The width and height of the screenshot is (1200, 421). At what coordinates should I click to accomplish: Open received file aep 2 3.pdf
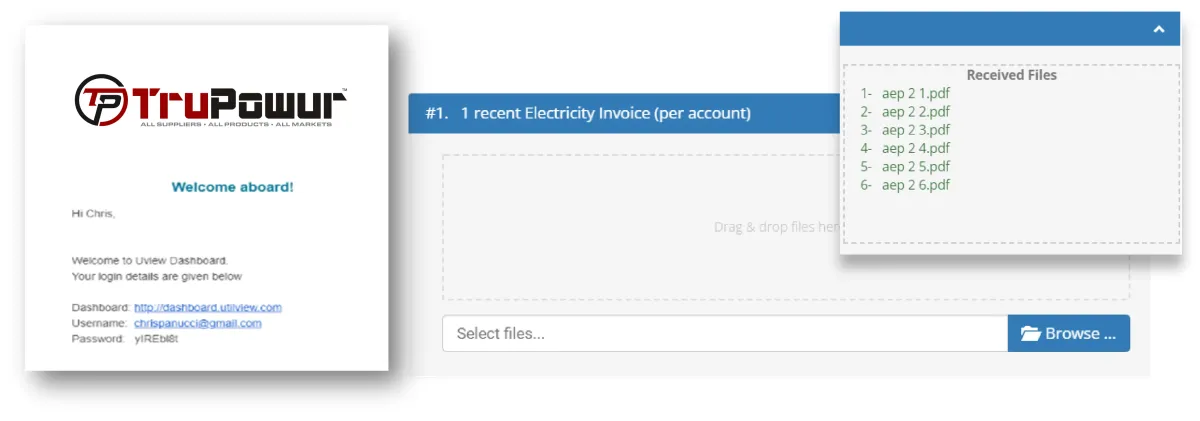point(915,130)
